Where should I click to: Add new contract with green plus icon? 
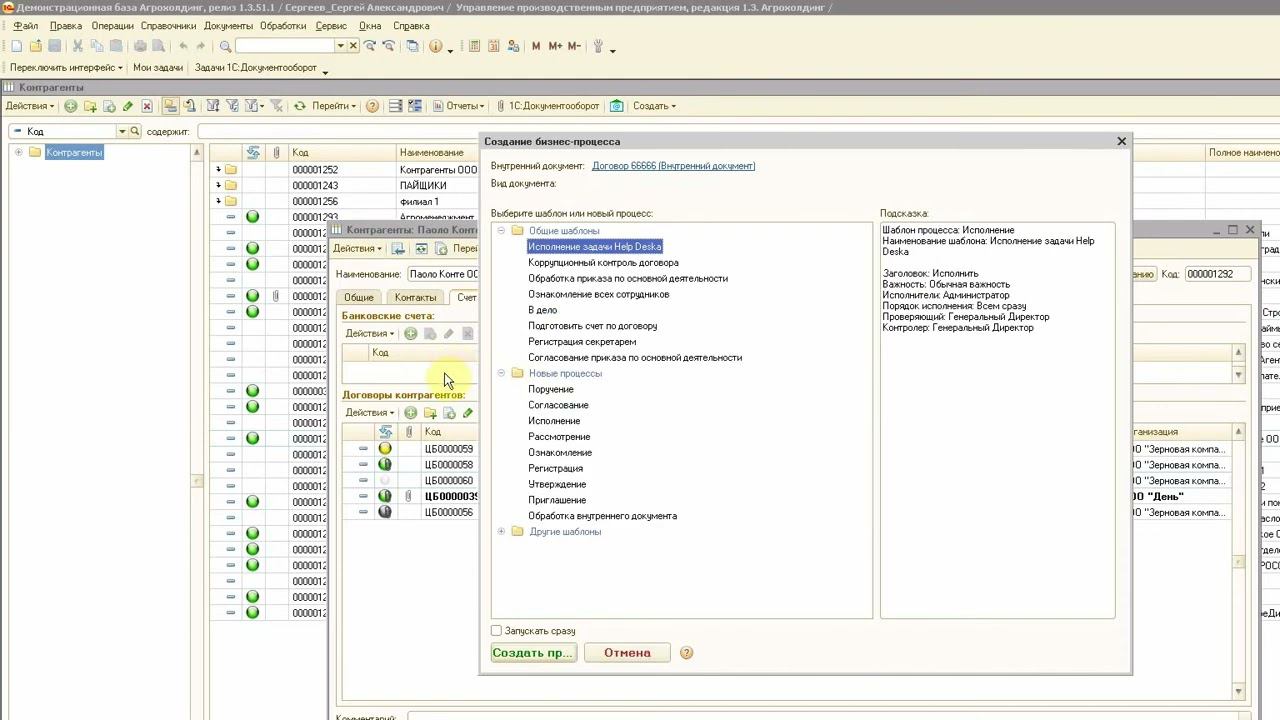click(410, 413)
